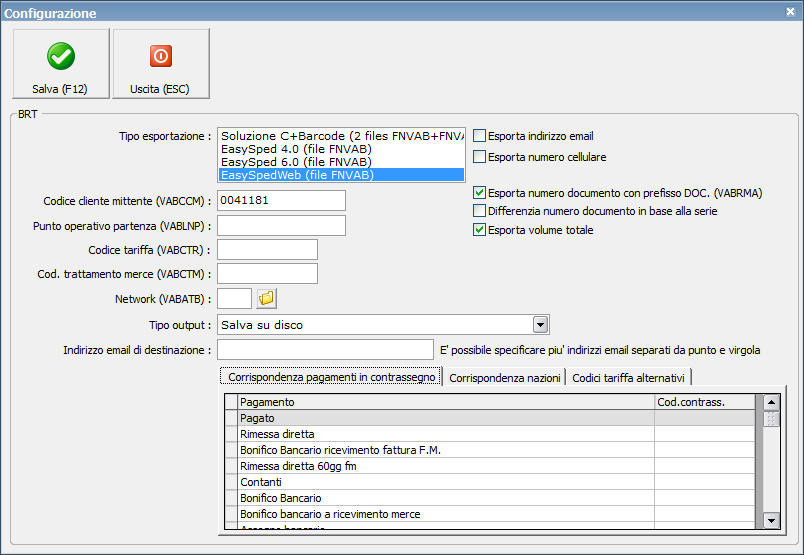The image size is (804, 555).
Task: Open the Network folder lookup icon
Action: coord(267,298)
